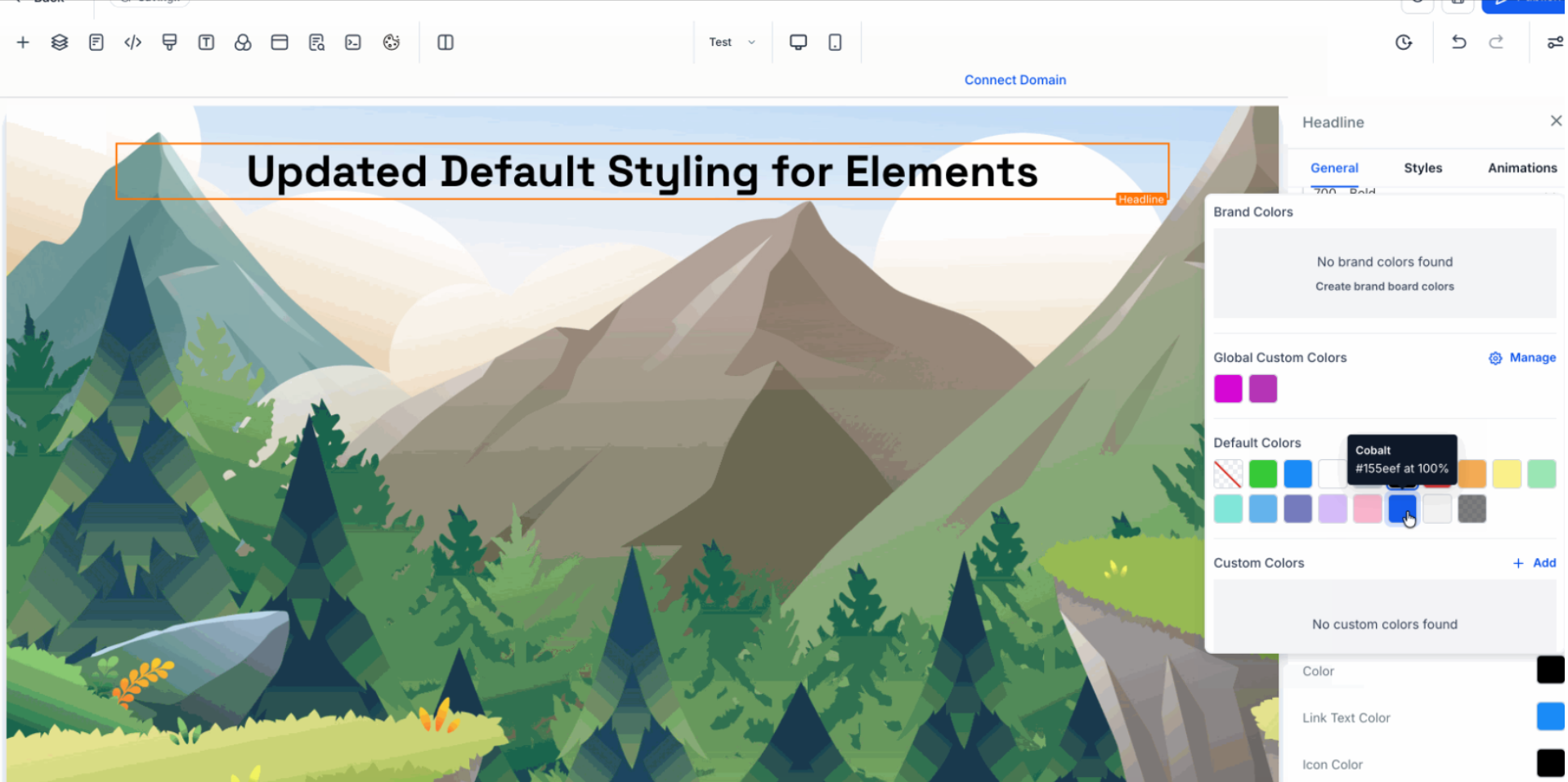Image resolution: width=1568 pixels, height=782 pixels.
Task: Switch to the Animations tab
Action: (1521, 168)
